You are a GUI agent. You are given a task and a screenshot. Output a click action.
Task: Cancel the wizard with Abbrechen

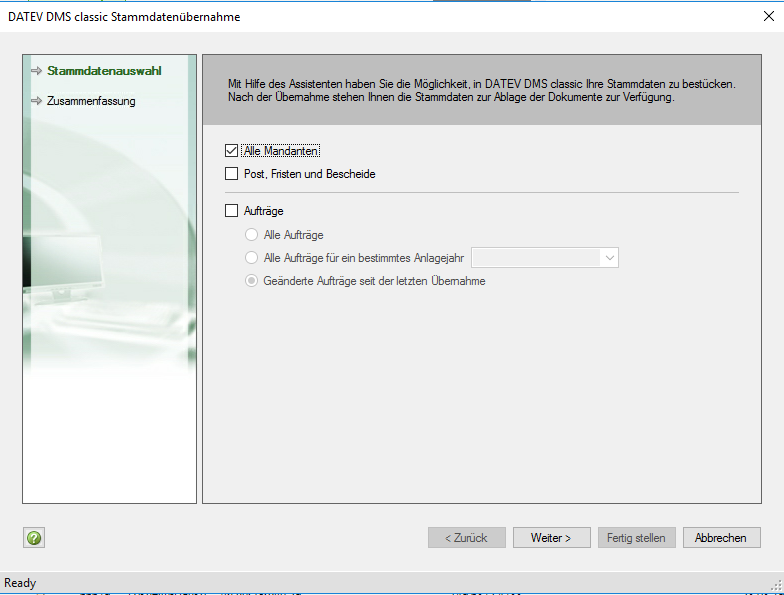(x=722, y=538)
